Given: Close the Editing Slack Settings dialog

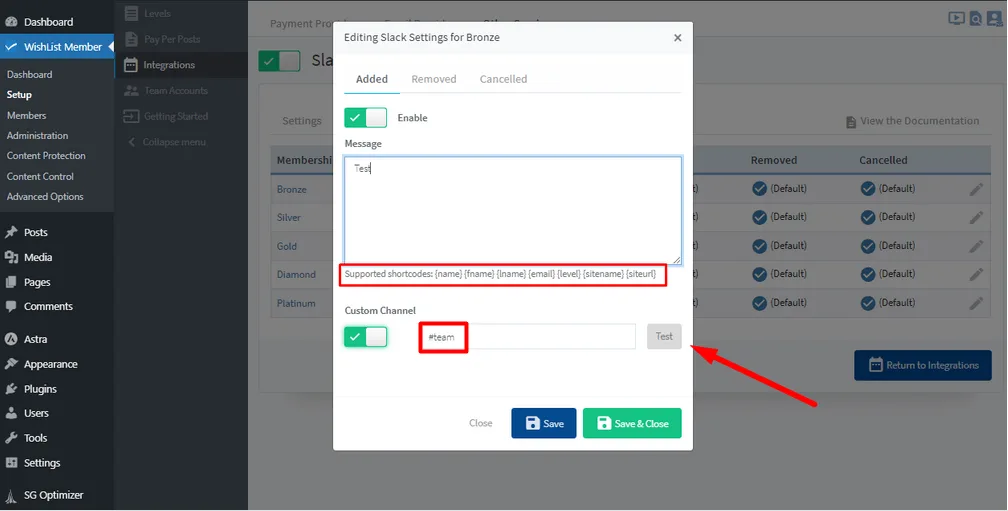Looking at the screenshot, I should click(x=677, y=38).
